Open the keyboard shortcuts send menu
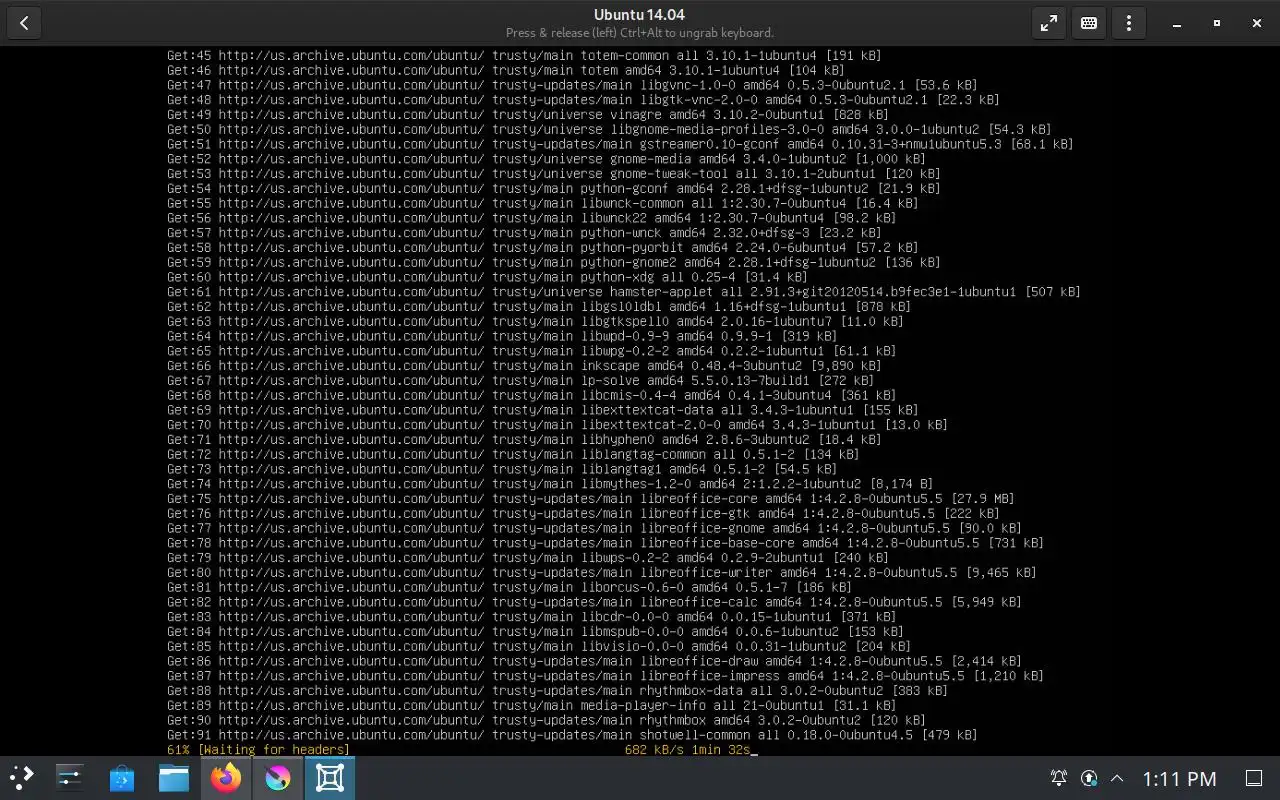1280x800 pixels. 1089,23
